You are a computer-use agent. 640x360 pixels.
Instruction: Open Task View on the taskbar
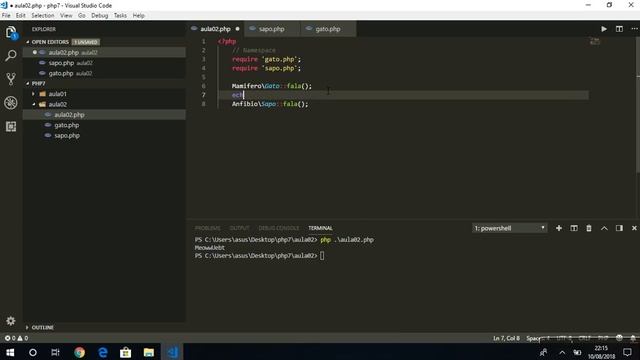pyautogui.click(x=55, y=352)
